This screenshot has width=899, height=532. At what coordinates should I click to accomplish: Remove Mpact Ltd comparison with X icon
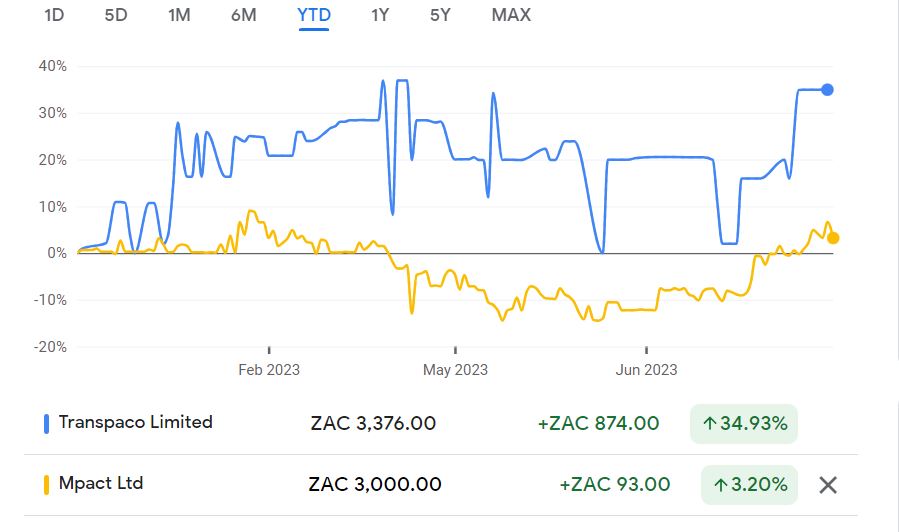coord(828,485)
